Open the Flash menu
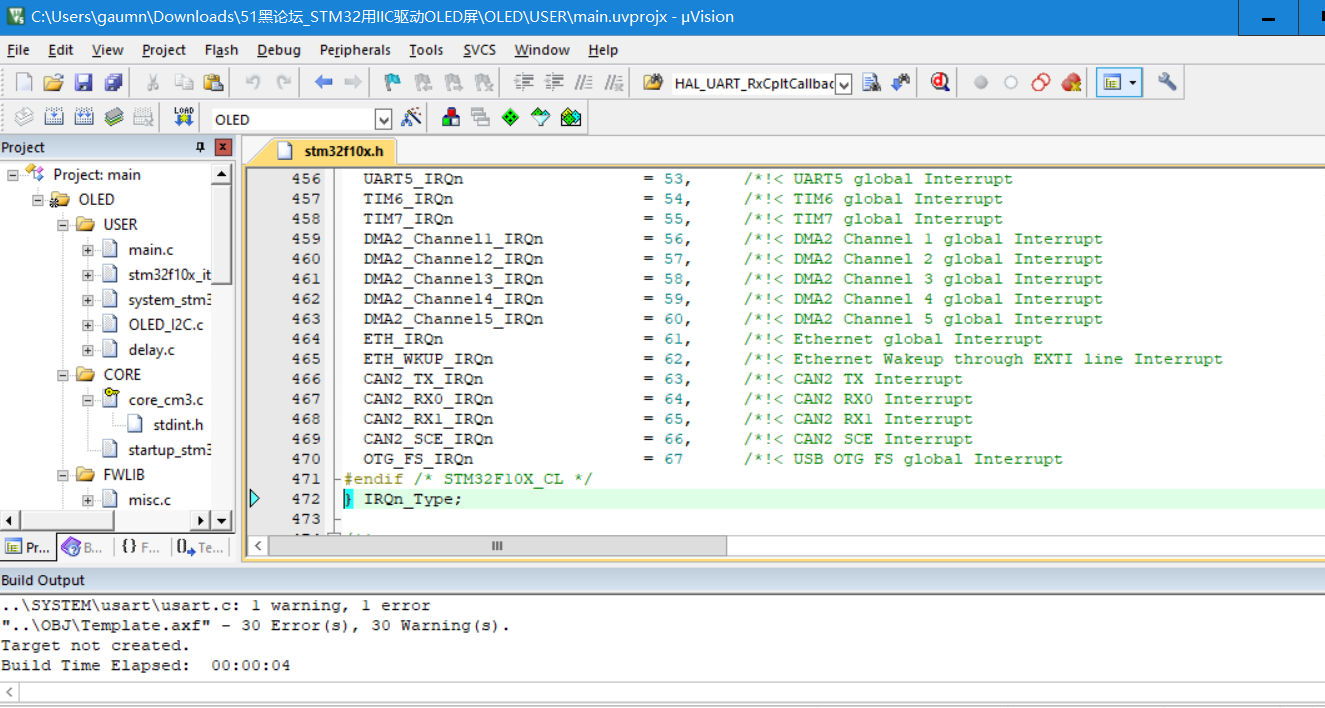The image size is (1325, 708). pyautogui.click(x=221, y=50)
